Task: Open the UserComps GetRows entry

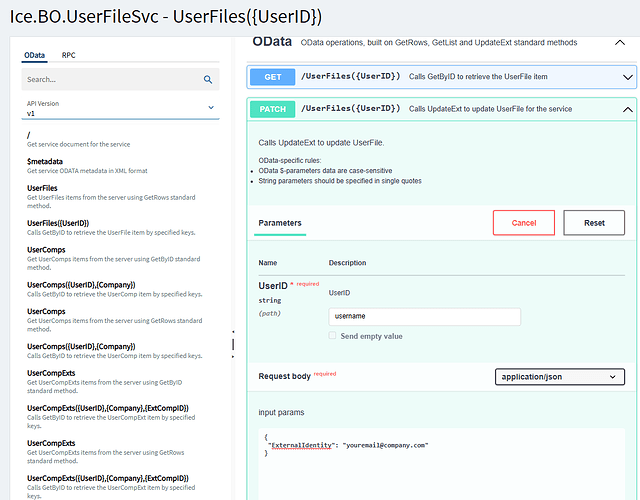Action: coord(115,320)
